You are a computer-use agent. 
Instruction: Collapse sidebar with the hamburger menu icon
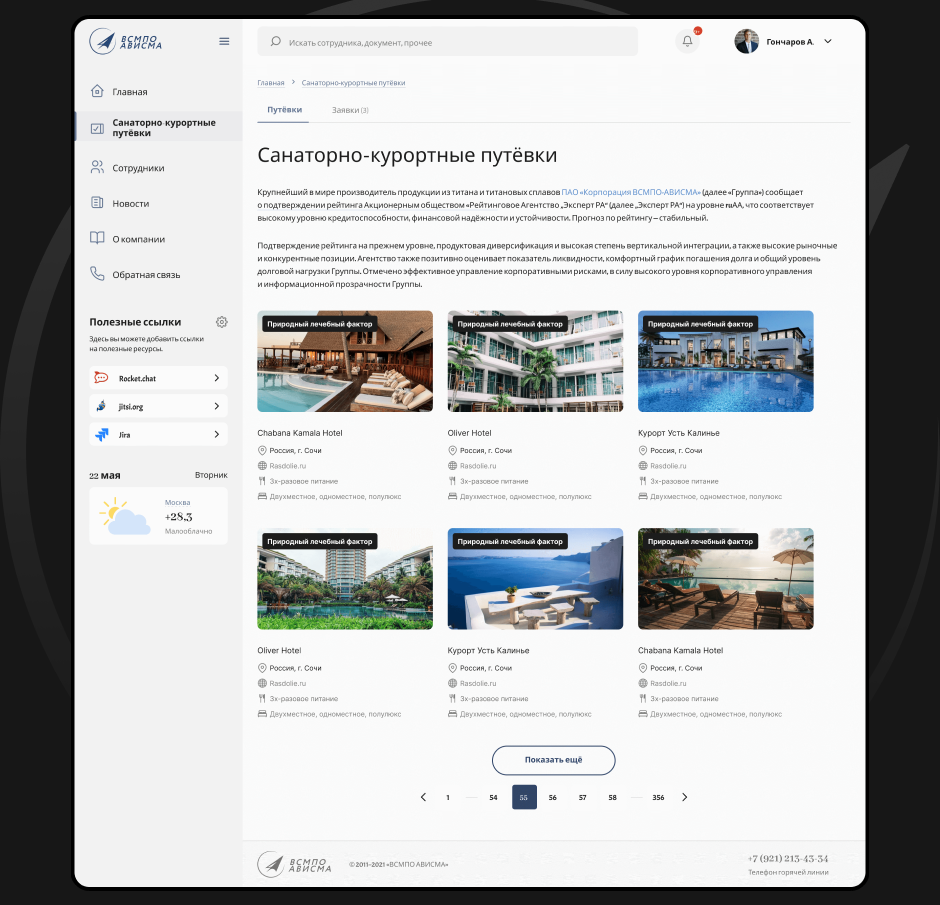[224, 41]
